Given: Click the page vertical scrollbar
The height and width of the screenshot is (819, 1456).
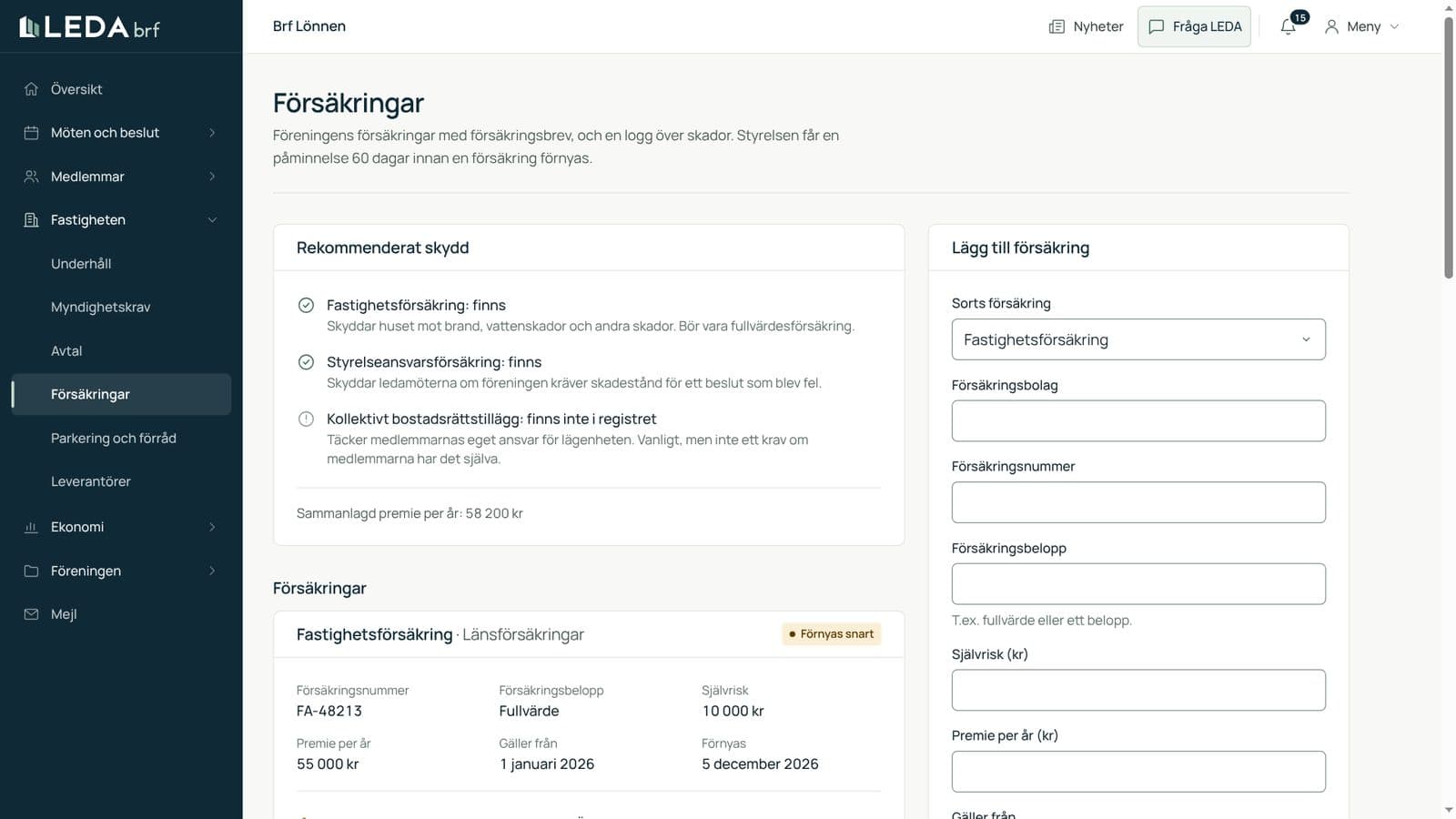Looking at the screenshot, I should coord(1449,146).
